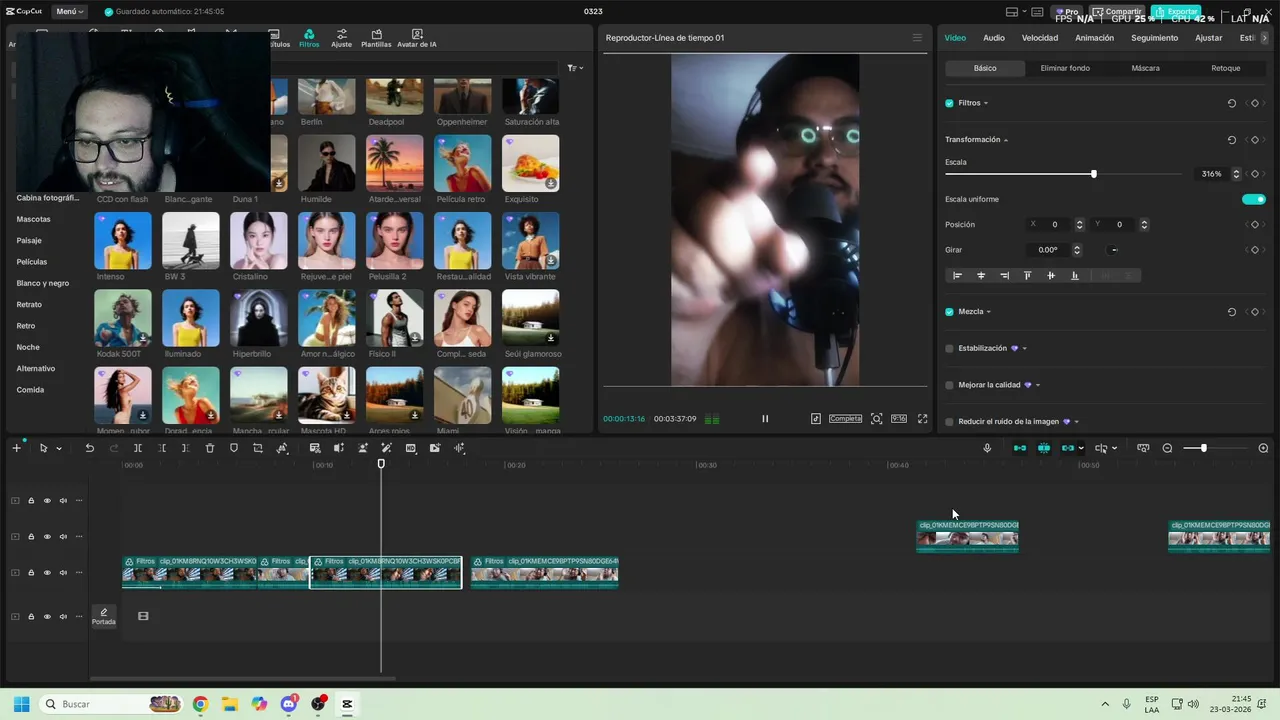The image size is (1280, 720).
Task: Open the player hamburger menu
Action: pos(917,38)
